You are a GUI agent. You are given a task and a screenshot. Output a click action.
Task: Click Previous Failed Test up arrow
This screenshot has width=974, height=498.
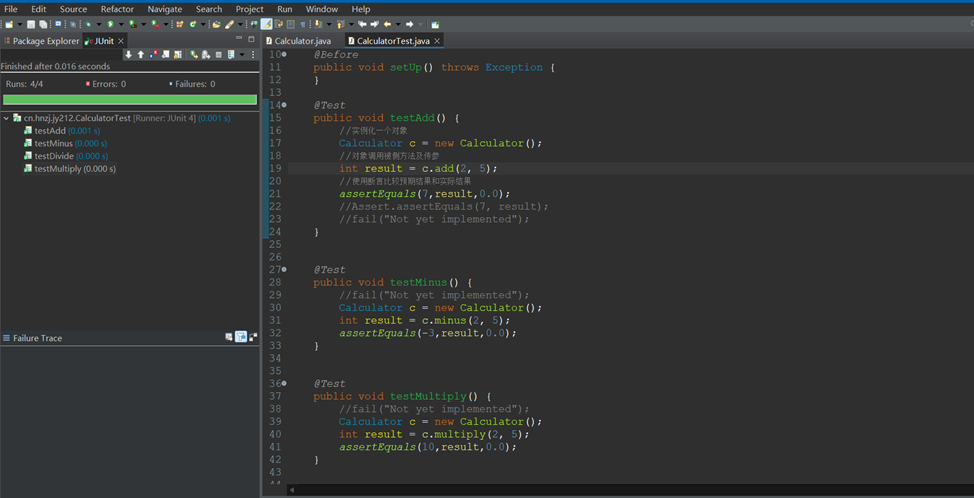(x=141, y=54)
